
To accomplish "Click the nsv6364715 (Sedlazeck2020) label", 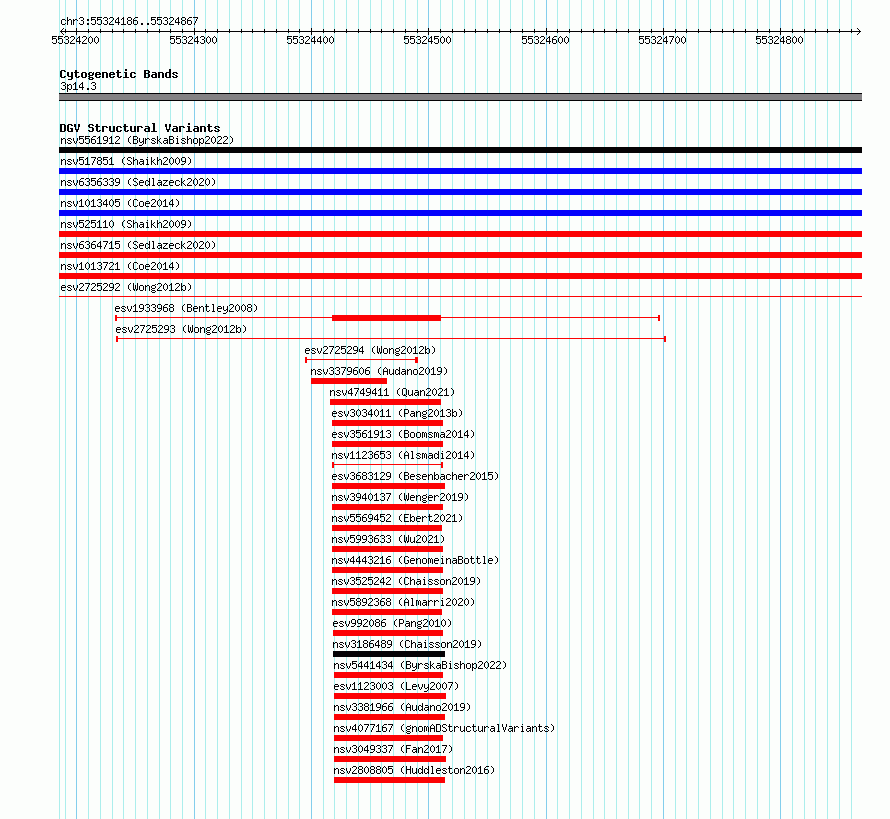I will coord(138,245).
